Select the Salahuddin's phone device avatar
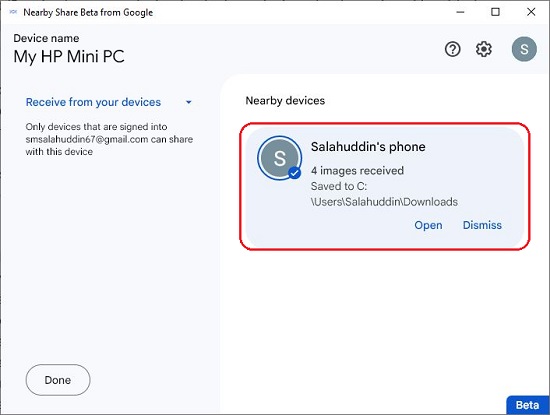 pyautogui.click(x=280, y=158)
